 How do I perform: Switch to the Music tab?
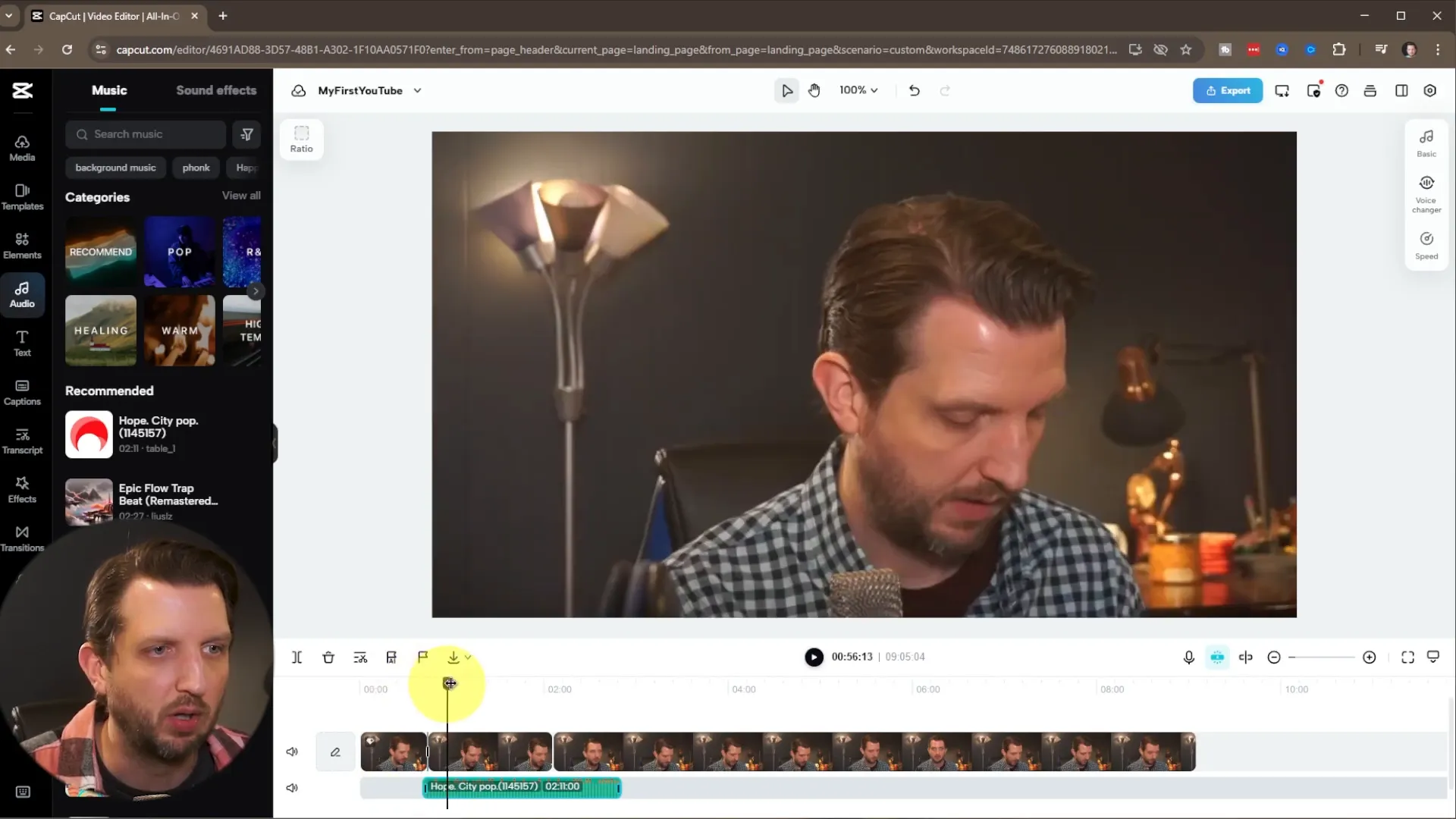[x=109, y=90]
